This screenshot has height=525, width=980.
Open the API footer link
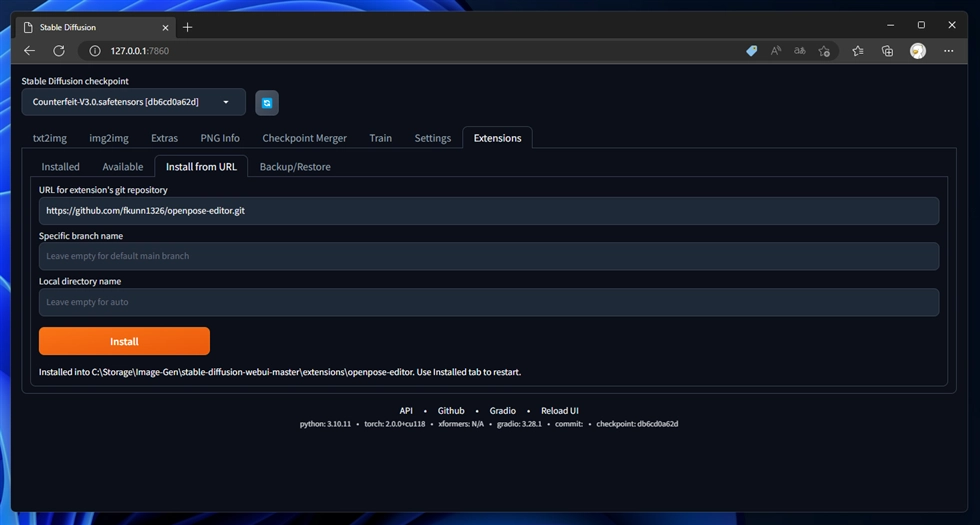point(406,411)
